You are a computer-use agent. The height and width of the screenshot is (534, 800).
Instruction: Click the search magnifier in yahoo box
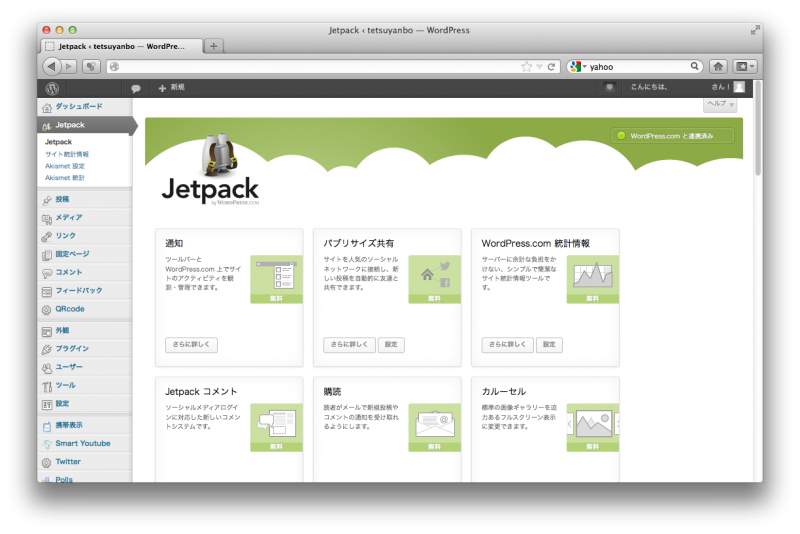click(x=694, y=66)
